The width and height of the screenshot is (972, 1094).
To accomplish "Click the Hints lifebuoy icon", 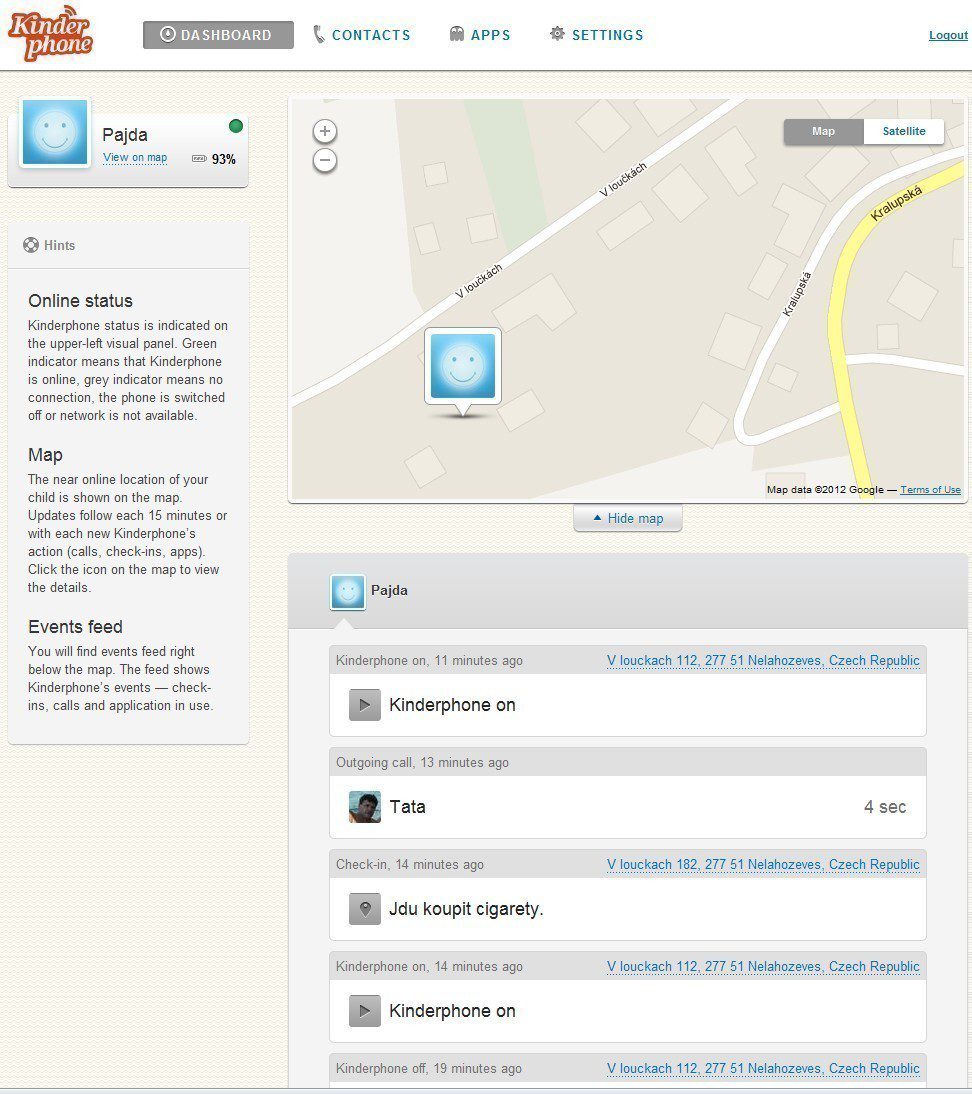I will click(31, 245).
